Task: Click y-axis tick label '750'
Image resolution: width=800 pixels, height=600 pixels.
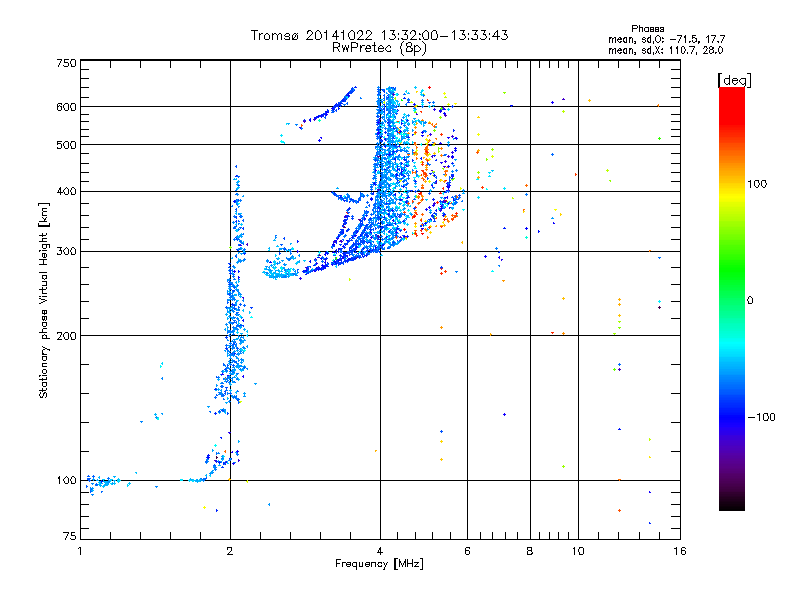Action: (66, 63)
